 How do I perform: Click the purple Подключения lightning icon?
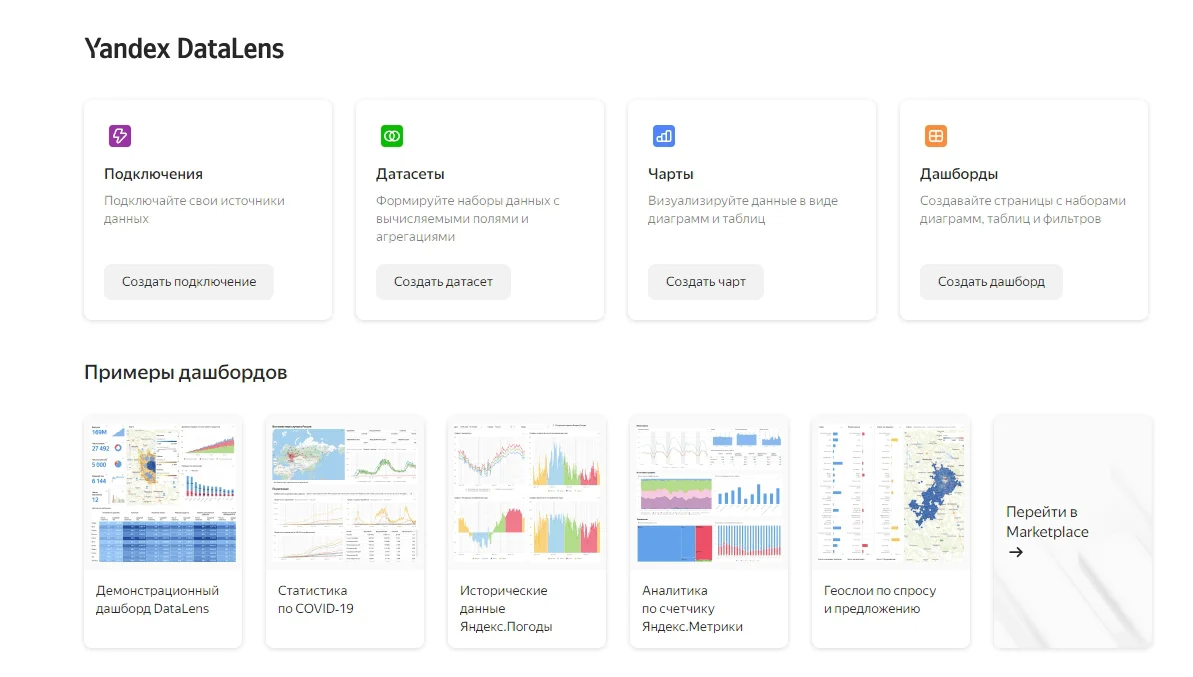[x=119, y=136]
